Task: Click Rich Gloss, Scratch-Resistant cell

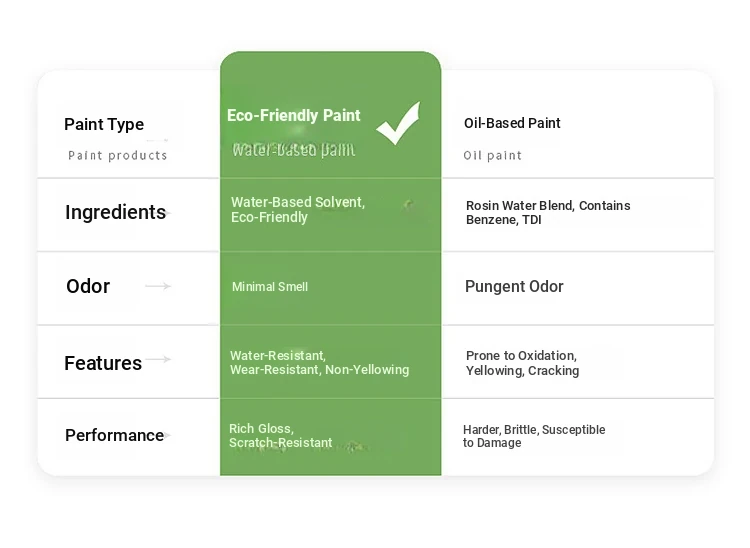Action: click(x=280, y=436)
